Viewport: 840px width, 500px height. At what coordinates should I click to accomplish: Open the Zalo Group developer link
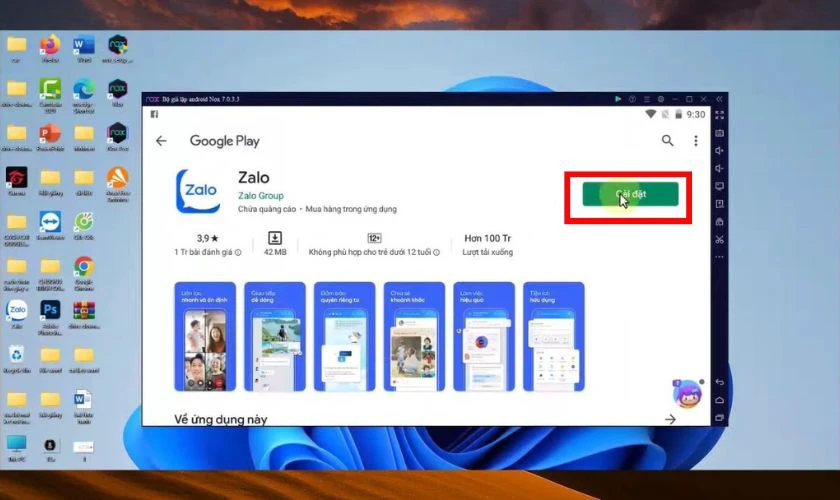[261, 196]
